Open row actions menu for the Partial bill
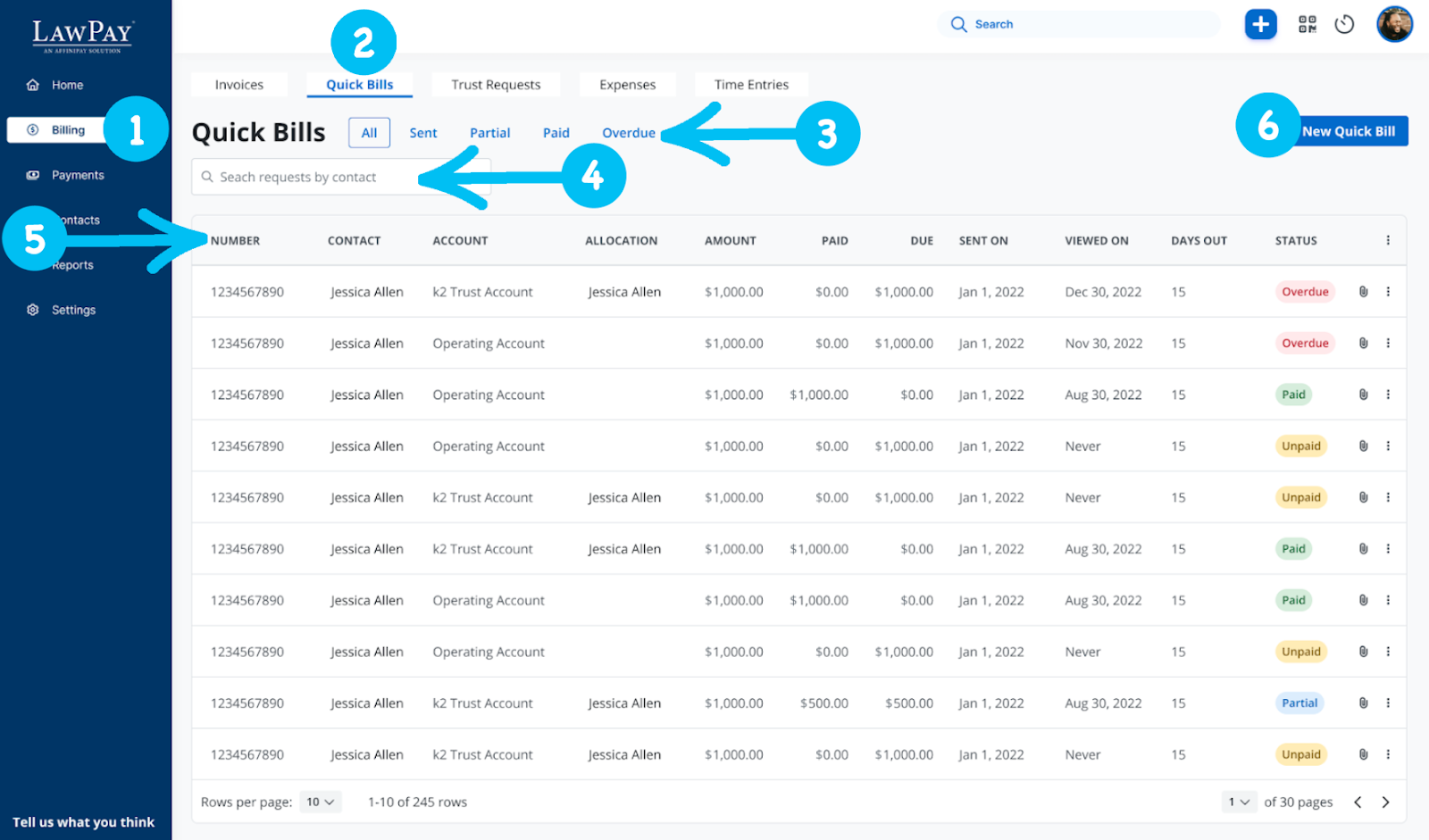 1388,703
